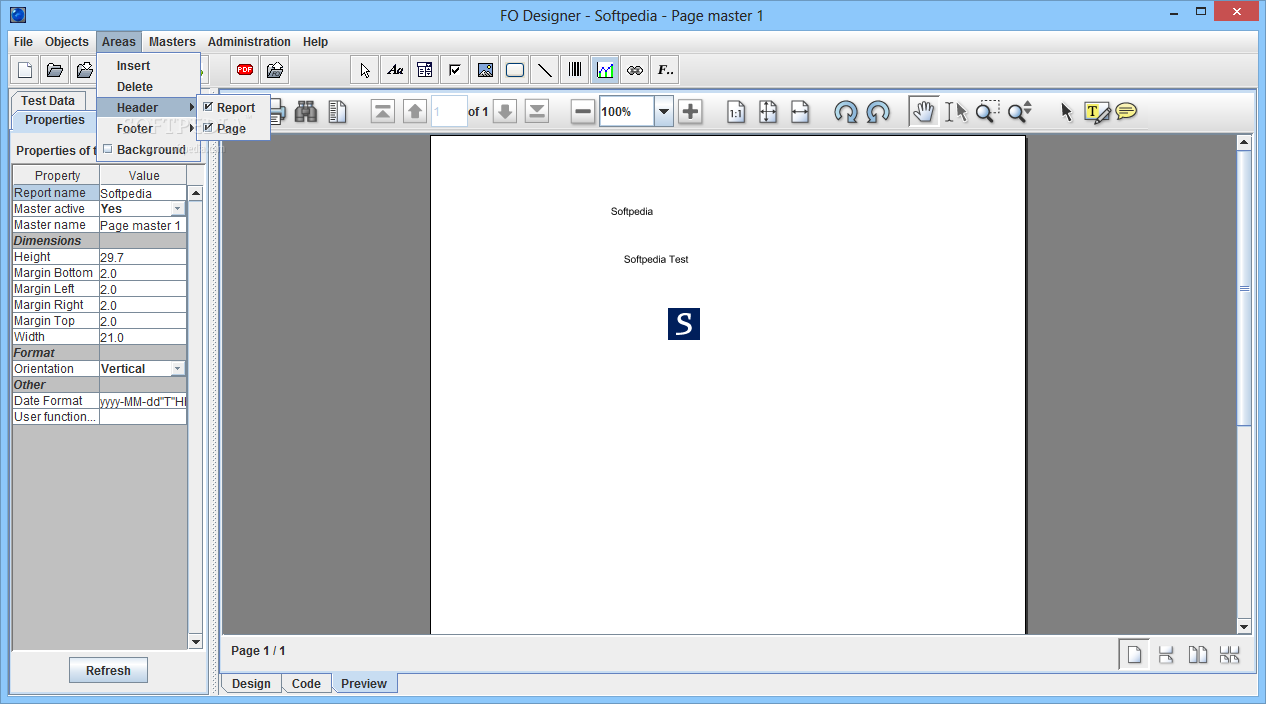Image resolution: width=1266 pixels, height=704 pixels.
Task: Set actual size with 1:1 icon
Action: pyautogui.click(x=736, y=112)
